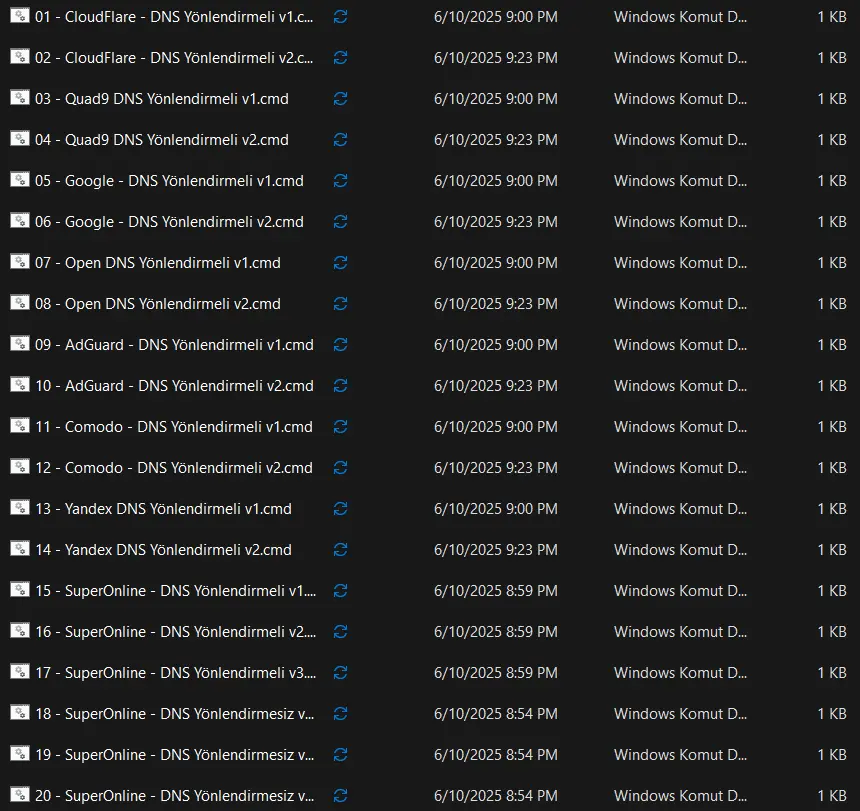The height and width of the screenshot is (811, 860).
Task: Click the 1 KB size of 20 - SuperOnline
Action: point(832,796)
